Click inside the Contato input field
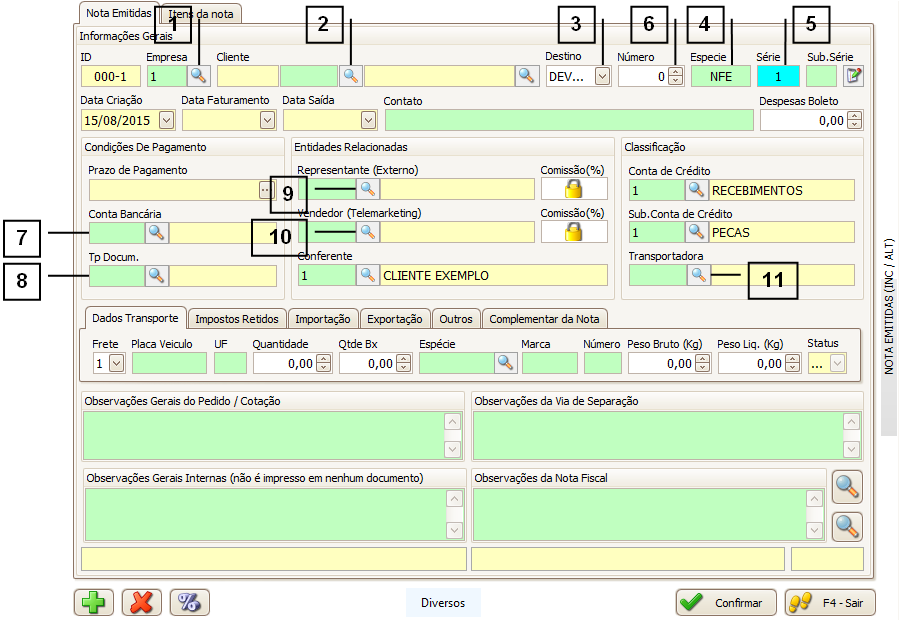 [x=568, y=120]
